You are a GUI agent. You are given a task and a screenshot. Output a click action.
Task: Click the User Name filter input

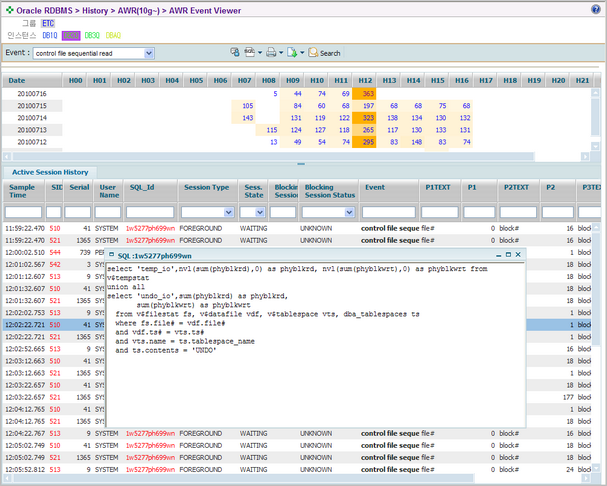(x=108, y=212)
